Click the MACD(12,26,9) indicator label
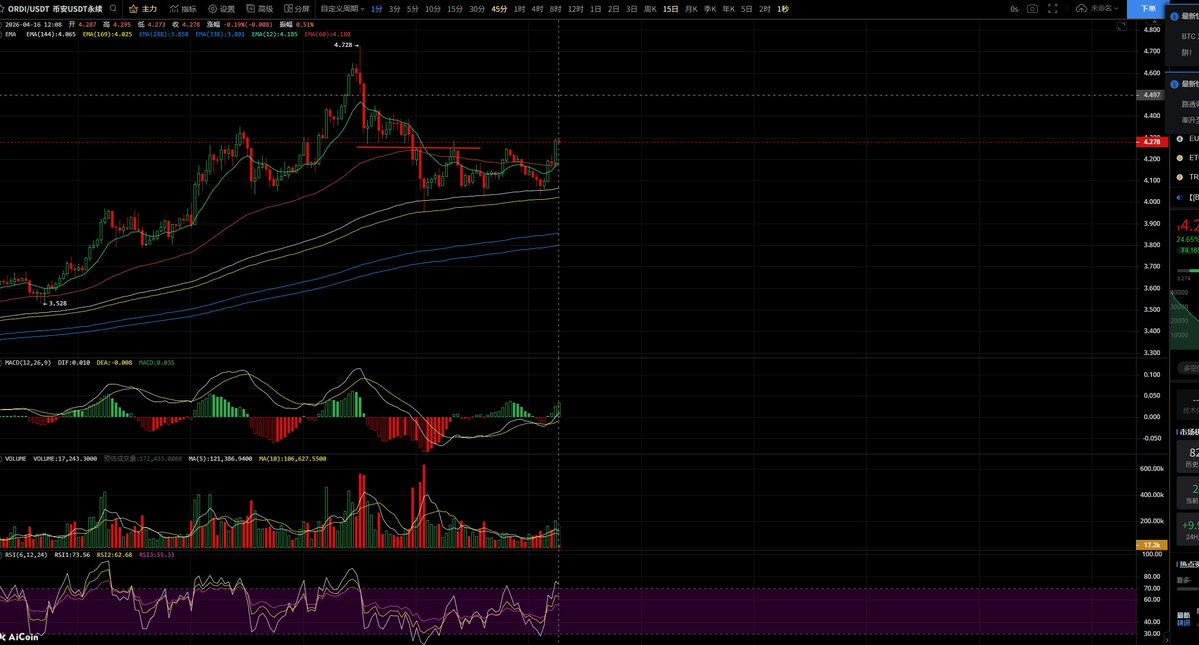The width and height of the screenshot is (1199, 645). coord(28,363)
